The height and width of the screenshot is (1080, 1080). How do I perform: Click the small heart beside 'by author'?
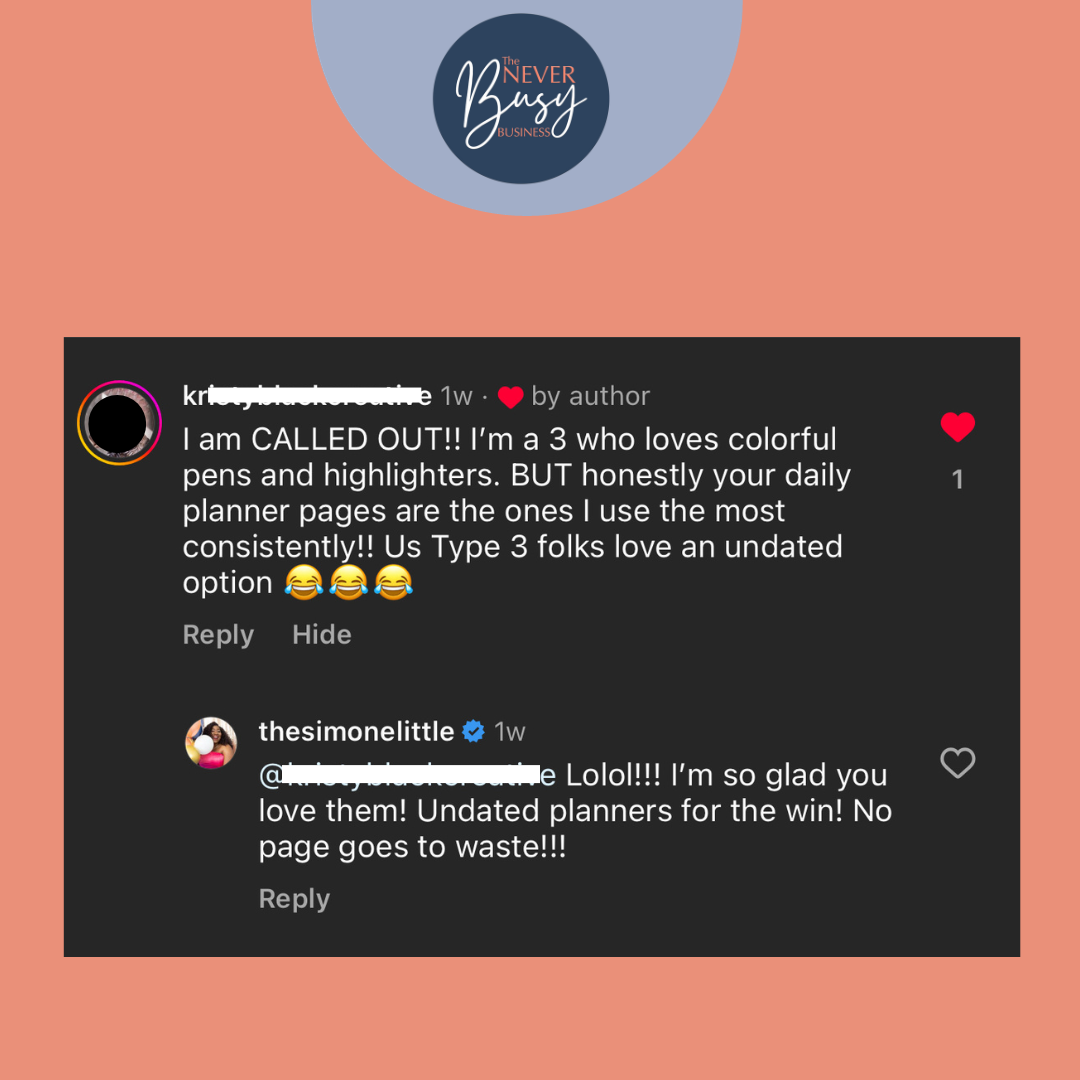510,397
